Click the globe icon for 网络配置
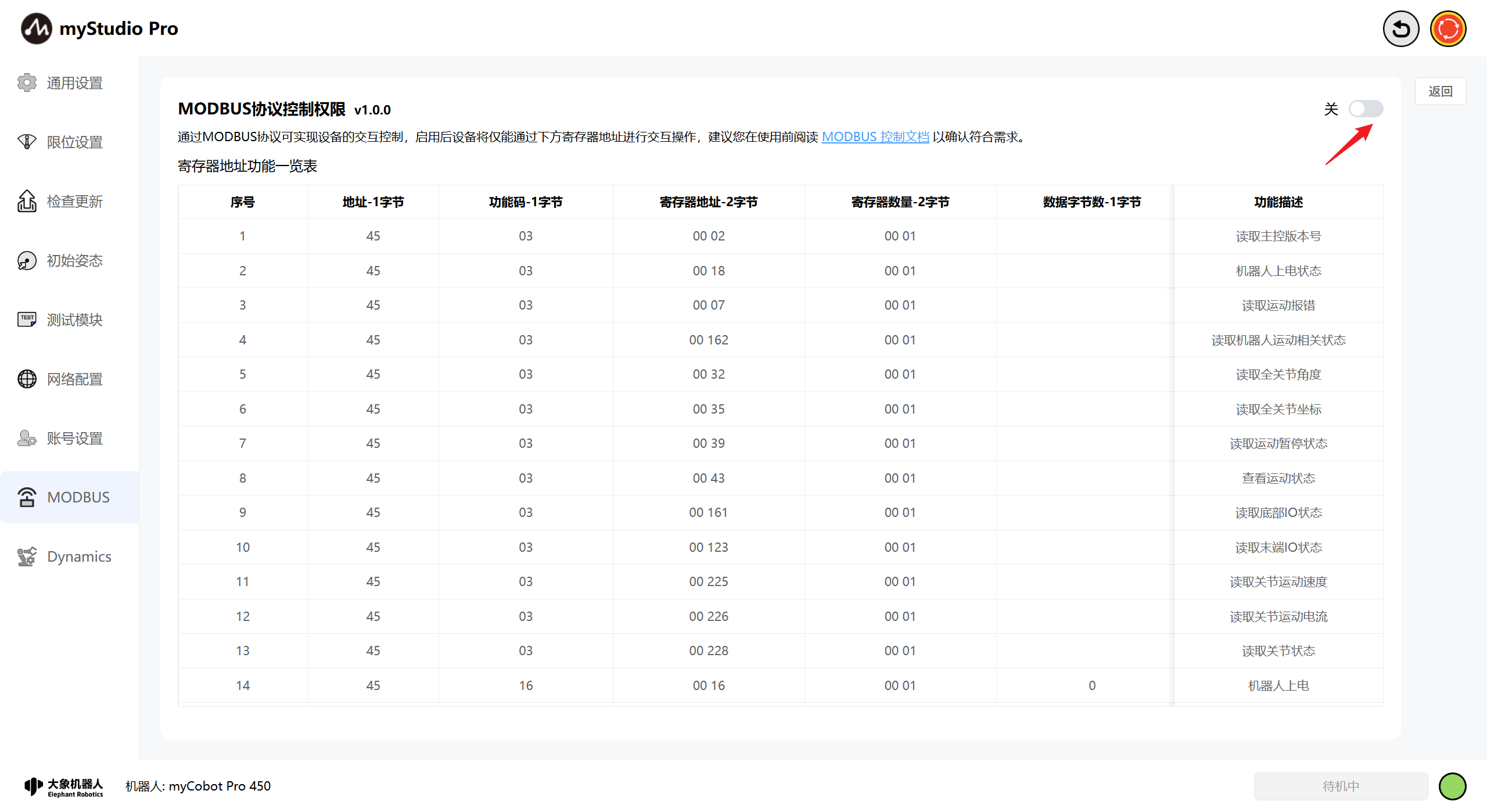 pyautogui.click(x=27, y=379)
